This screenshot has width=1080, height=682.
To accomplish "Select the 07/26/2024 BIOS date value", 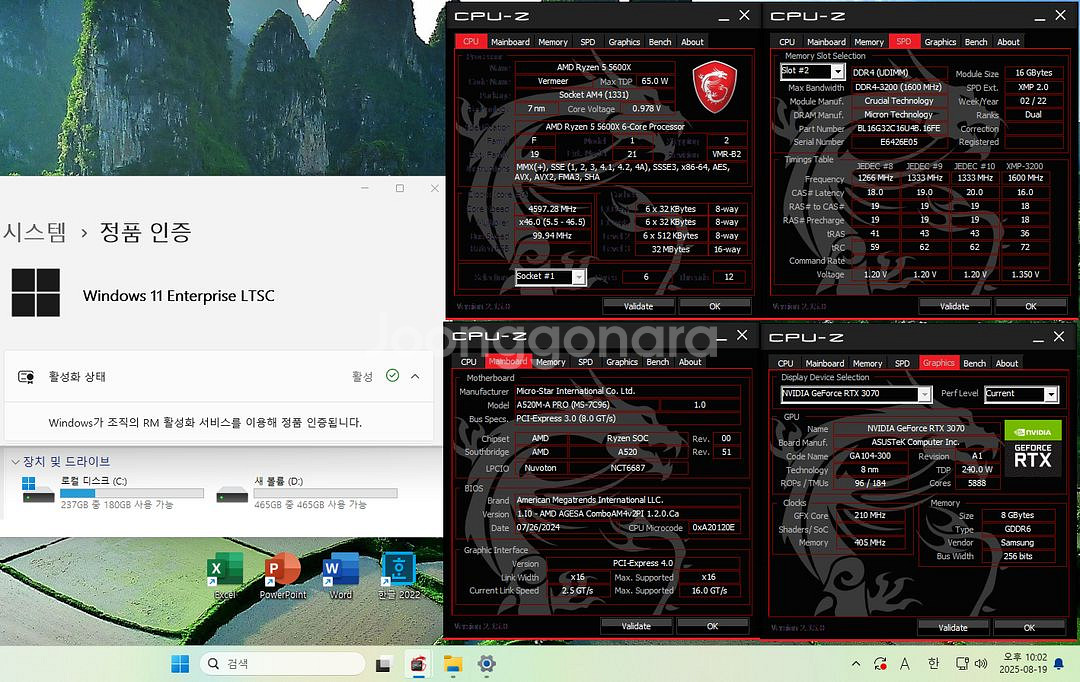I will (x=539, y=528).
